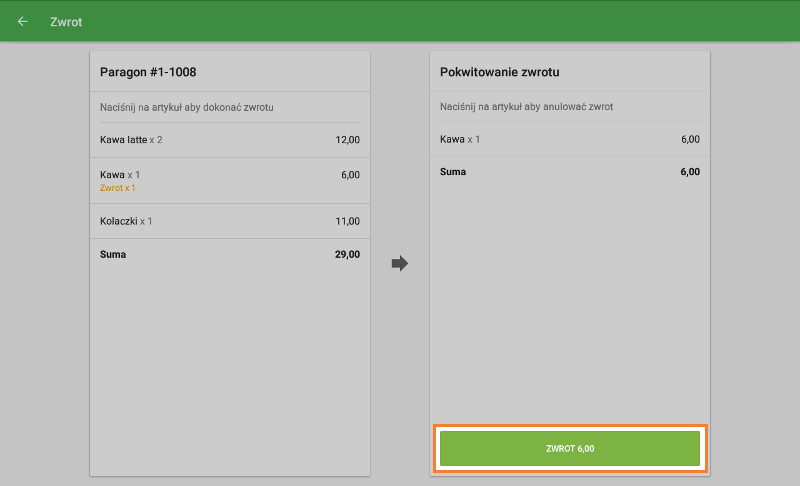Cancel refund of Kawa in refund receipt
Viewport: 800px width, 486px height.
point(570,139)
